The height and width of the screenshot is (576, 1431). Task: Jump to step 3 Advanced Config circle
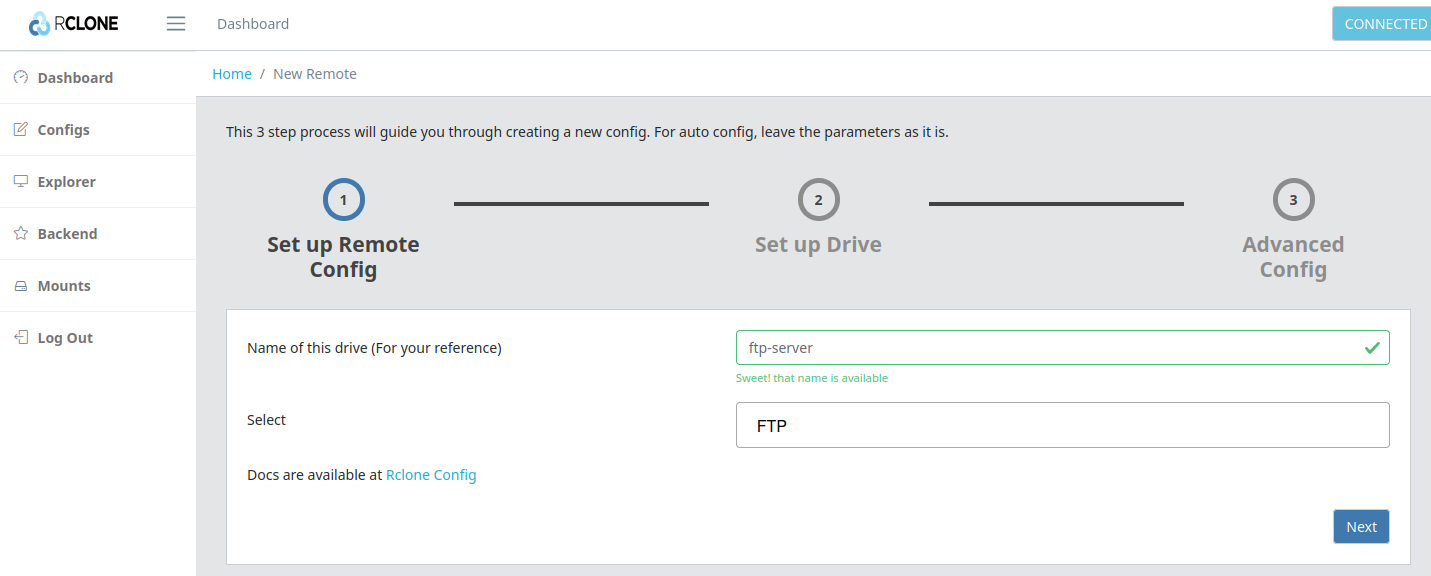tap(1293, 199)
